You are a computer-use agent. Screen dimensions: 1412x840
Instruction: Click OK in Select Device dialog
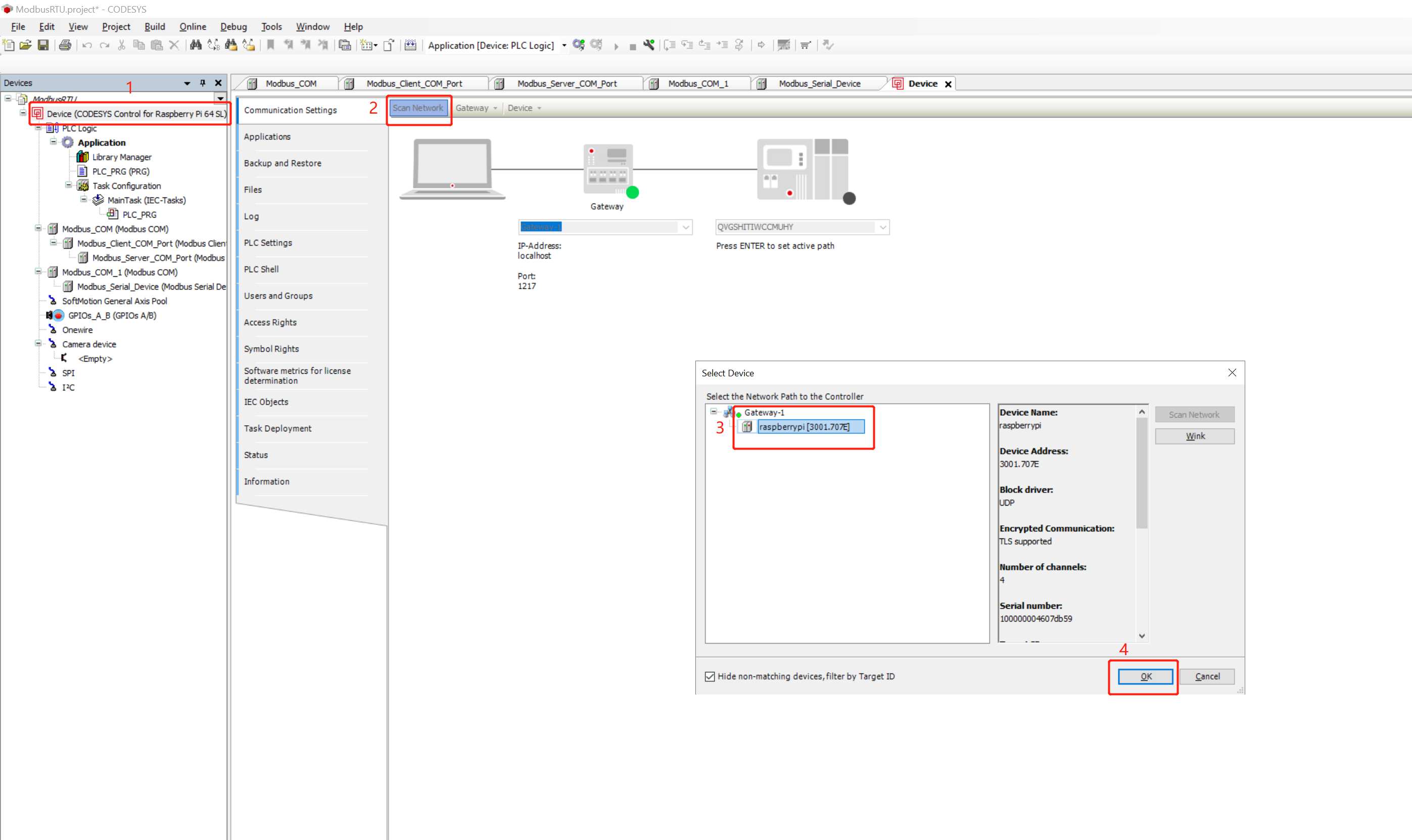click(1145, 676)
